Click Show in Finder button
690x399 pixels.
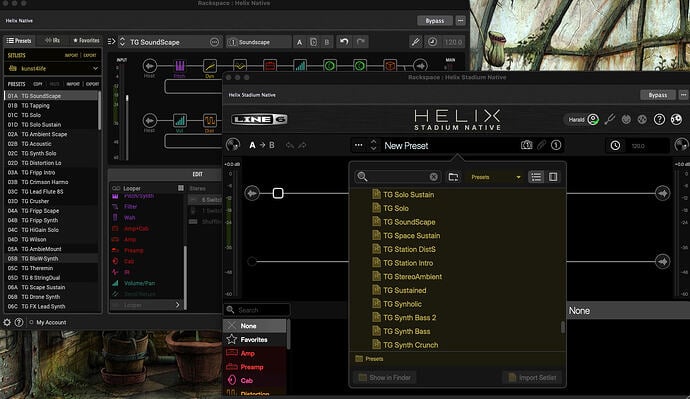[x=384, y=377]
